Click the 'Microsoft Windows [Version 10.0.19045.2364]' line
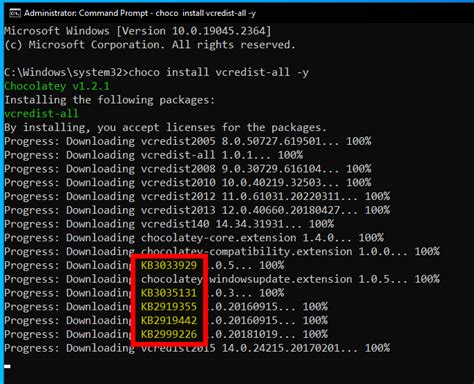Viewport: 474px width, 384px height. [x=138, y=31]
